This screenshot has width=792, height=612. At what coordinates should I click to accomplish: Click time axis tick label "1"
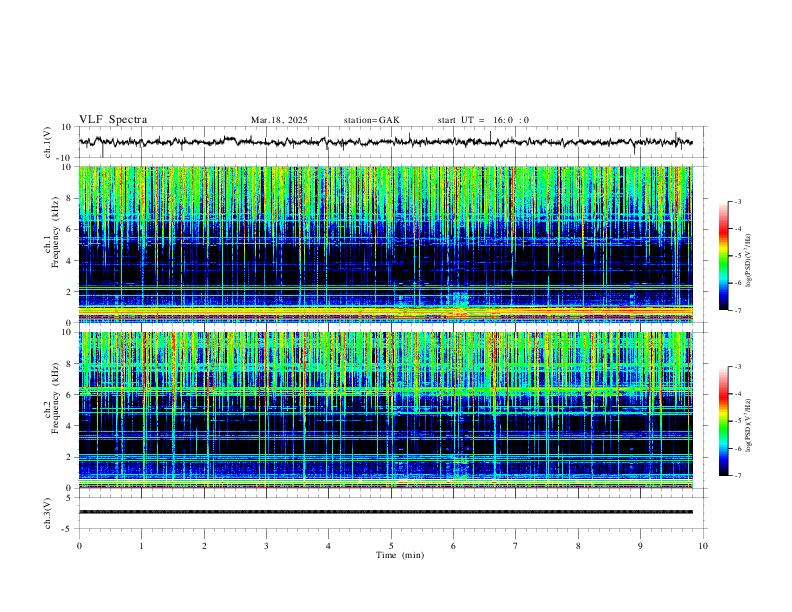pos(141,546)
